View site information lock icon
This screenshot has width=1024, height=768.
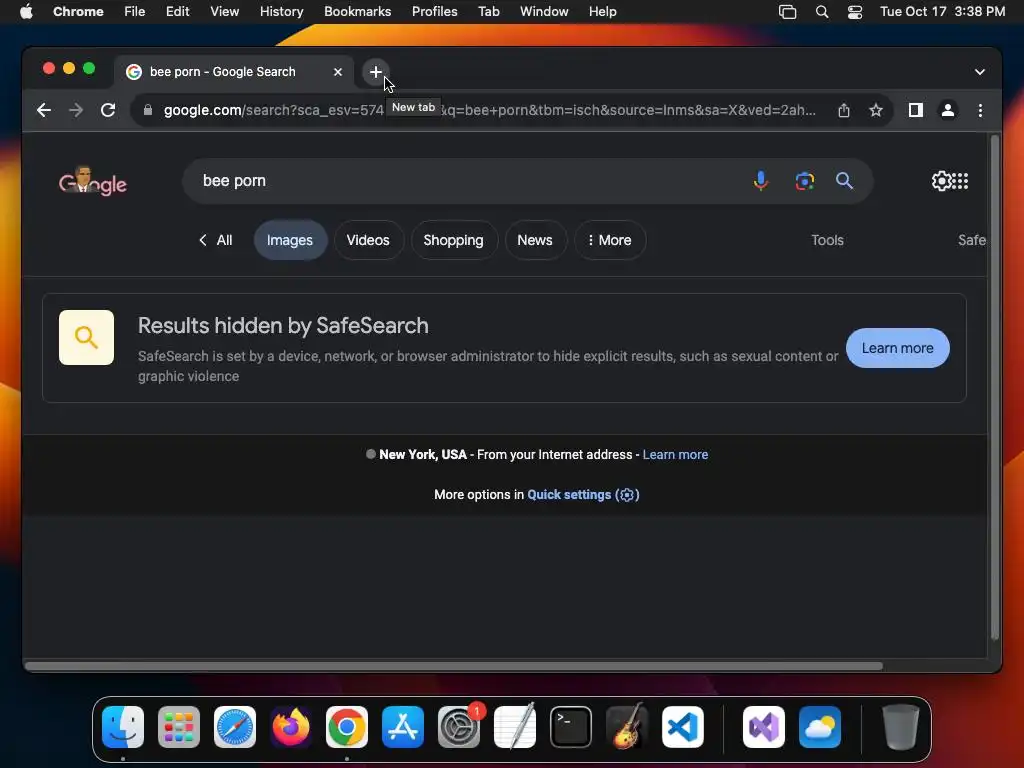(148, 110)
